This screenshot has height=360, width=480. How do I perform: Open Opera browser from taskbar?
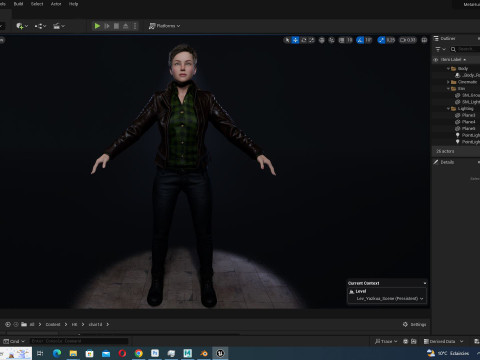click(x=122, y=353)
